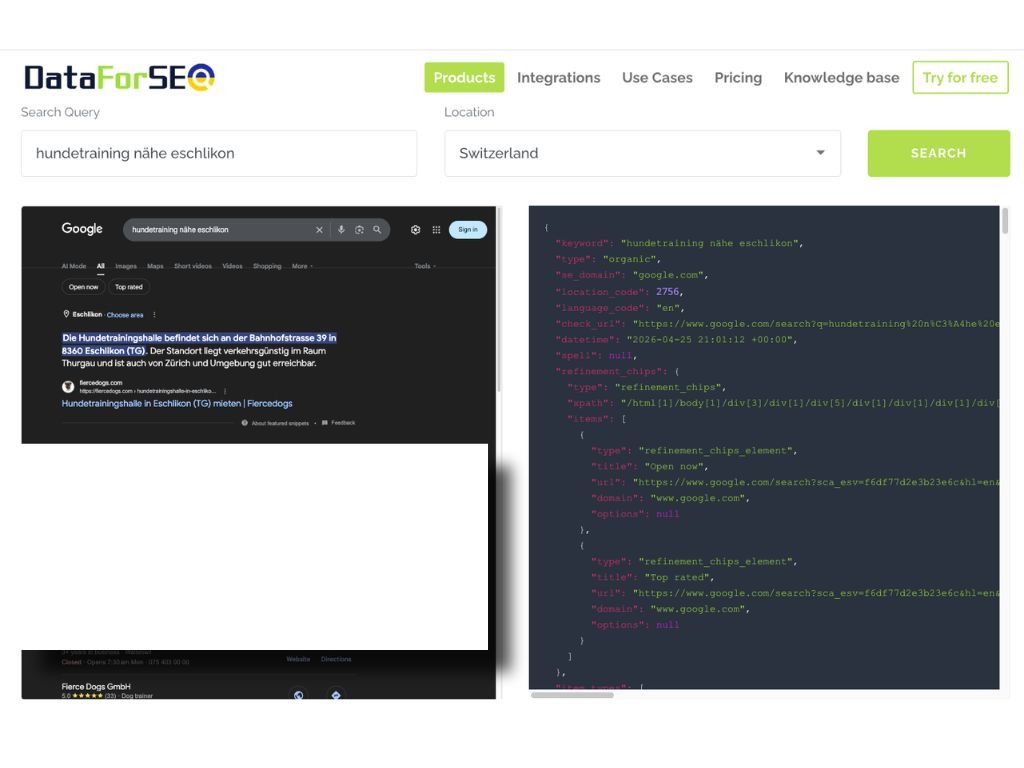The width and height of the screenshot is (1024, 768).
Task: Click the fiercedogs.com favicon
Action: (68, 387)
